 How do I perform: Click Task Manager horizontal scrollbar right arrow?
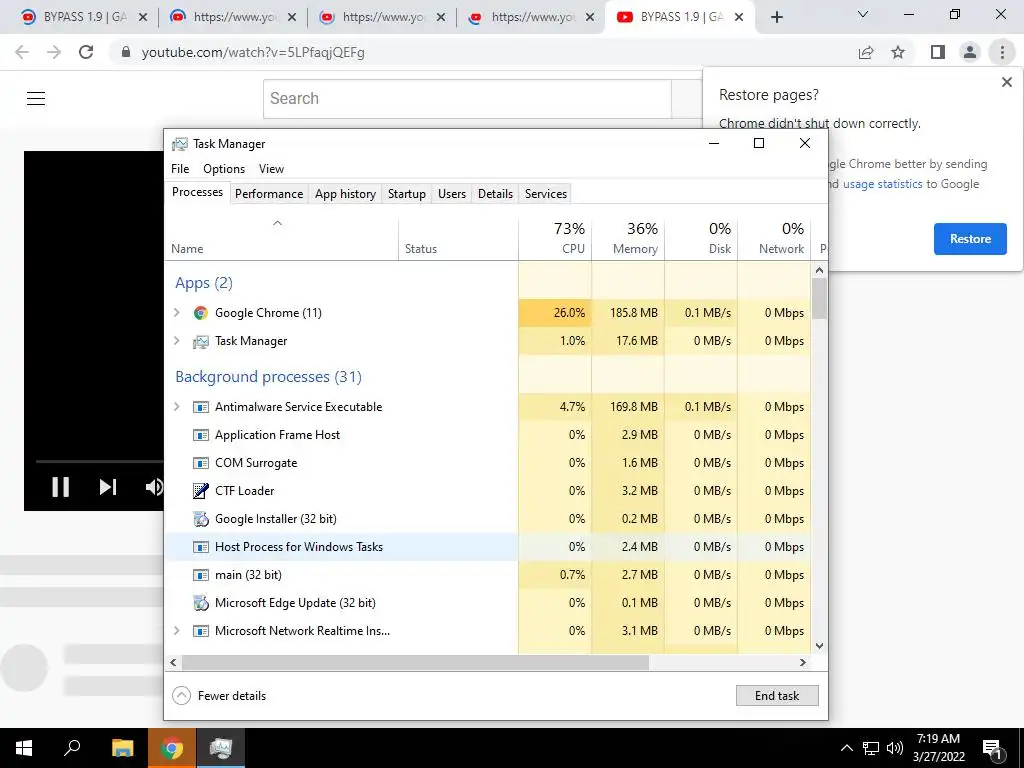pos(803,662)
